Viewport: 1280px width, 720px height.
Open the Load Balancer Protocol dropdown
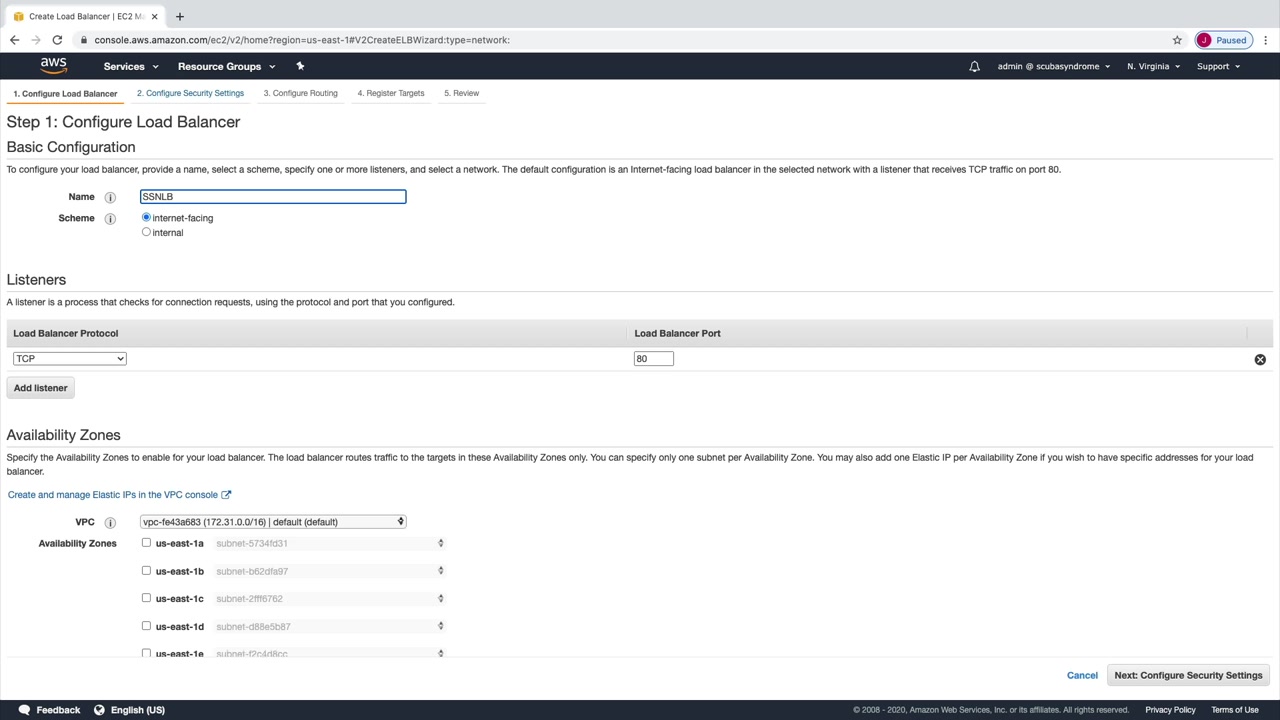click(x=70, y=358)
